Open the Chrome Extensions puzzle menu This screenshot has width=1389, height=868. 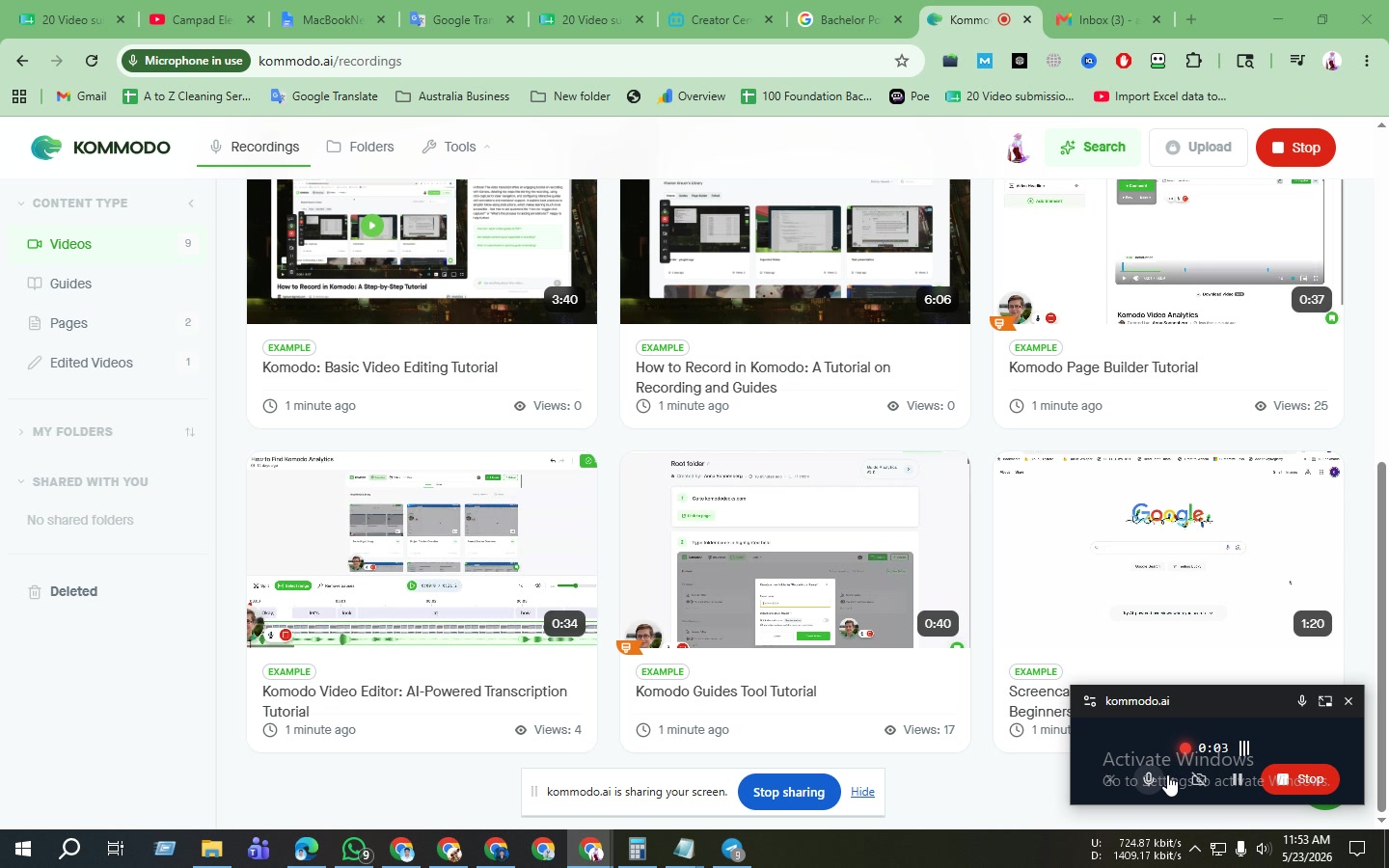pyautogui.click(x=1193, y=61)
